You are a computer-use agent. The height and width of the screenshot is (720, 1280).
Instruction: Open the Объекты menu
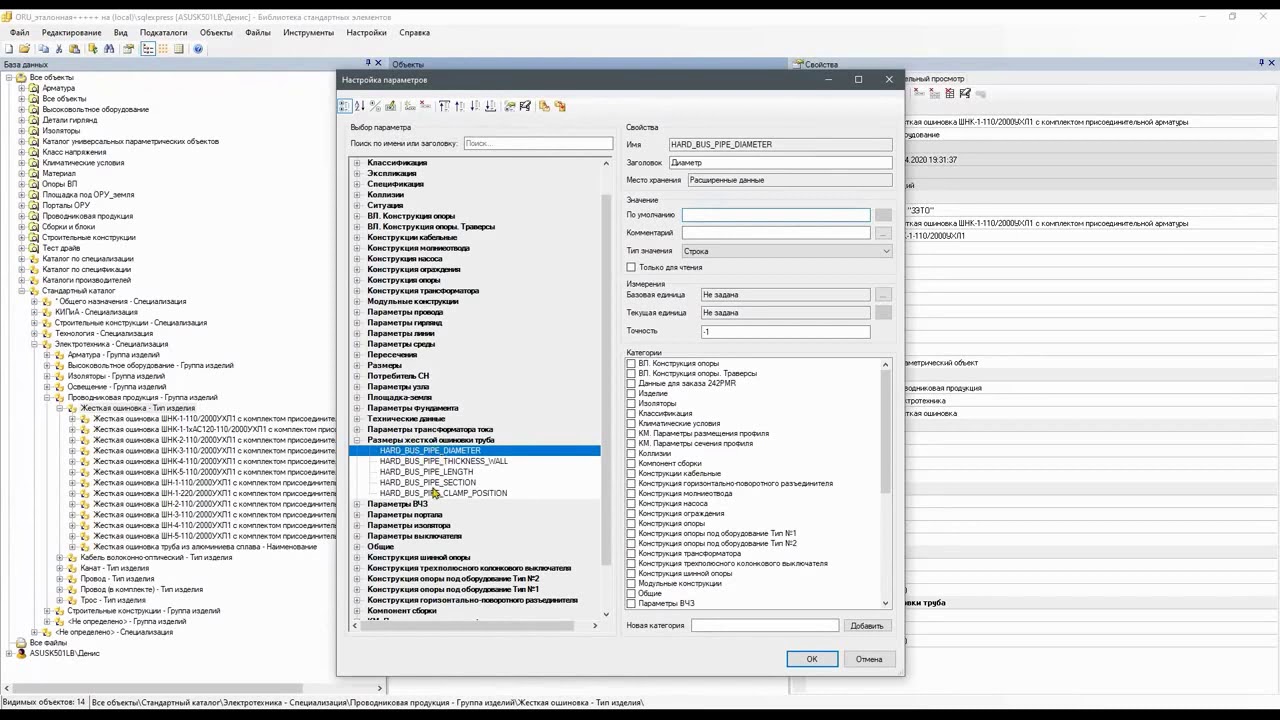click(x=216, y=32)
